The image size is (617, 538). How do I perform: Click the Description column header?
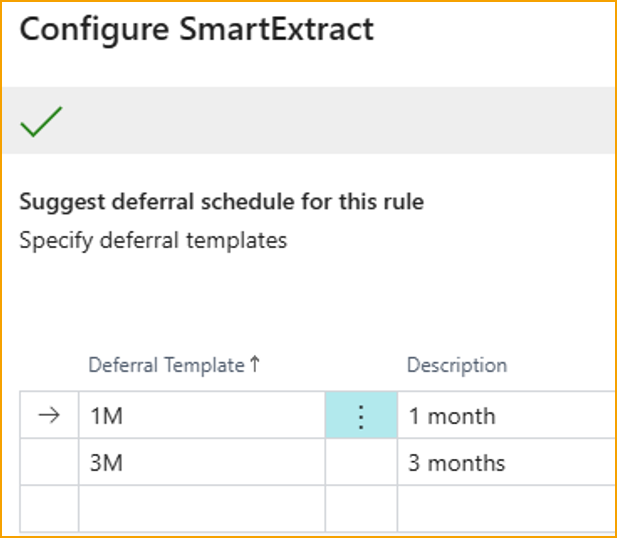coord(456,365)
